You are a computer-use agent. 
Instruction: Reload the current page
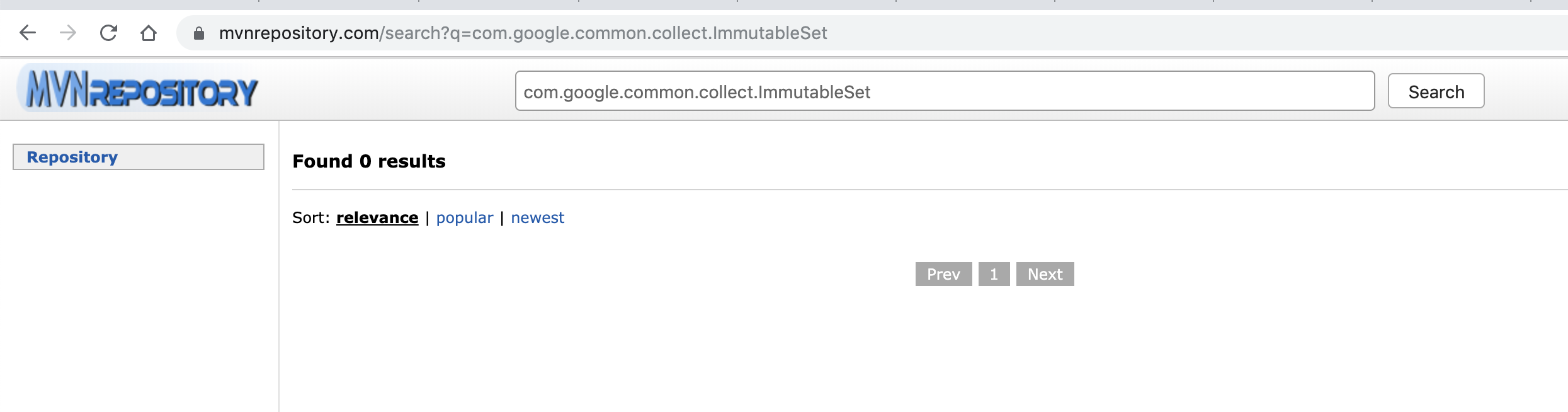tap(108, 33)
